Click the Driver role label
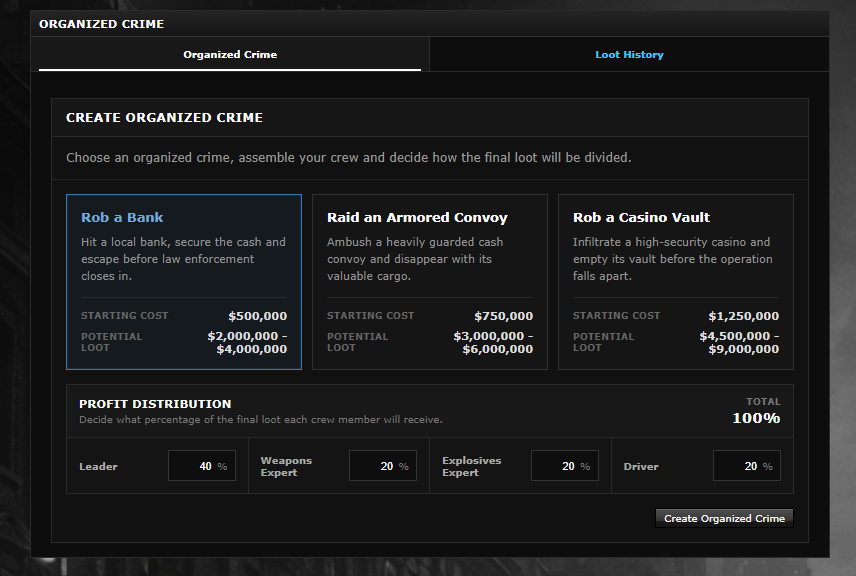 [x=641, y=466]
